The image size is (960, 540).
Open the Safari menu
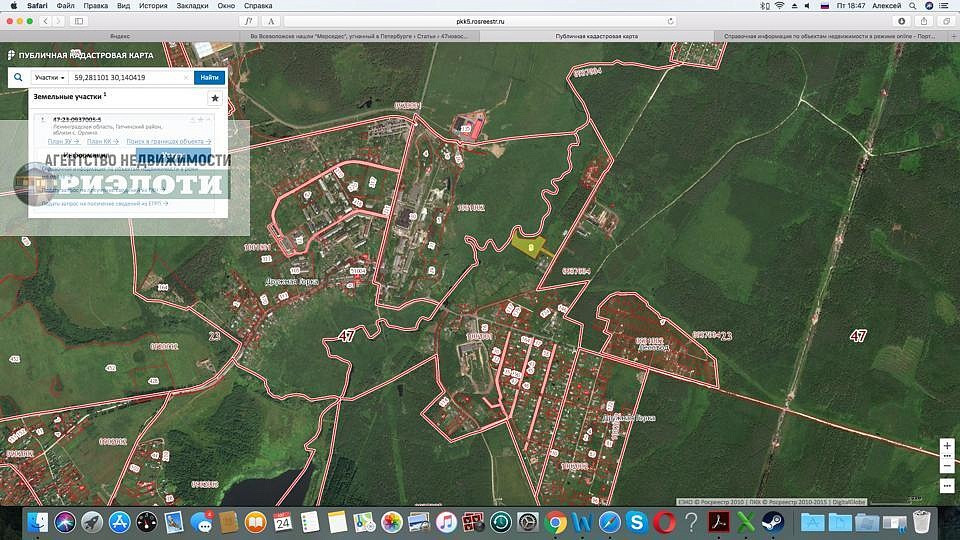37,6
